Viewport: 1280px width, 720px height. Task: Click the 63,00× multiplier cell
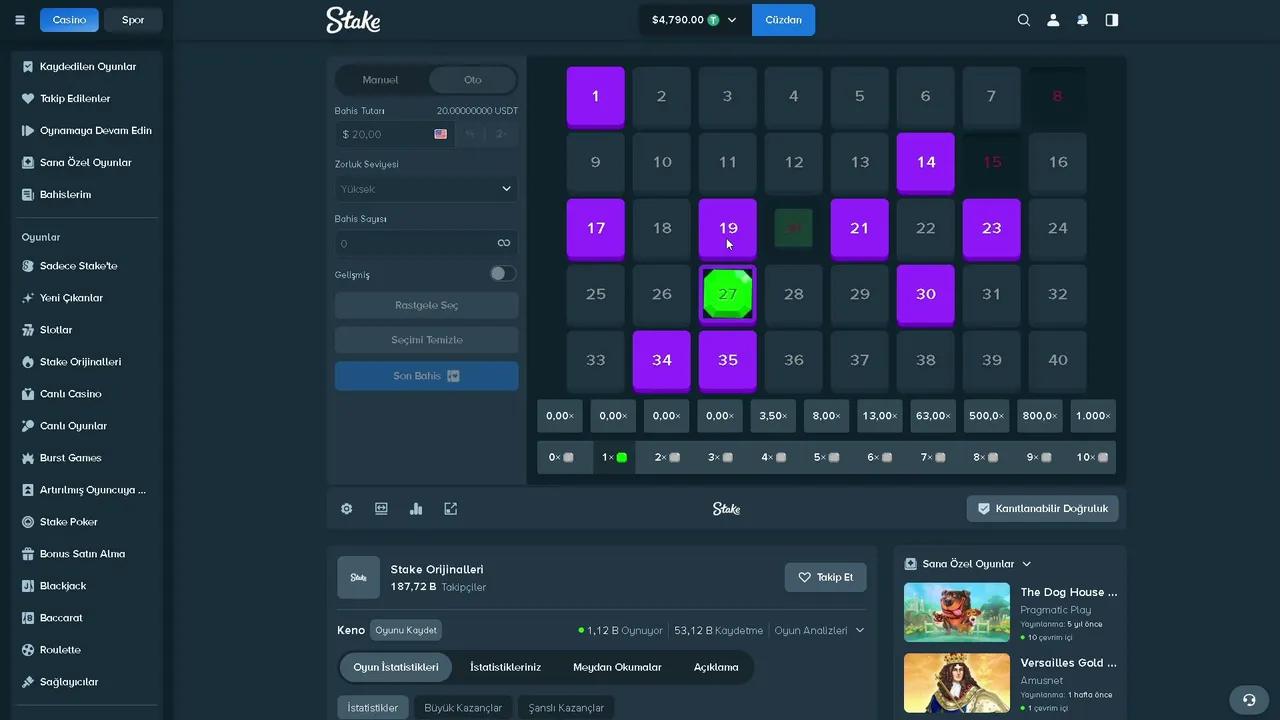(x=932, y=416)
